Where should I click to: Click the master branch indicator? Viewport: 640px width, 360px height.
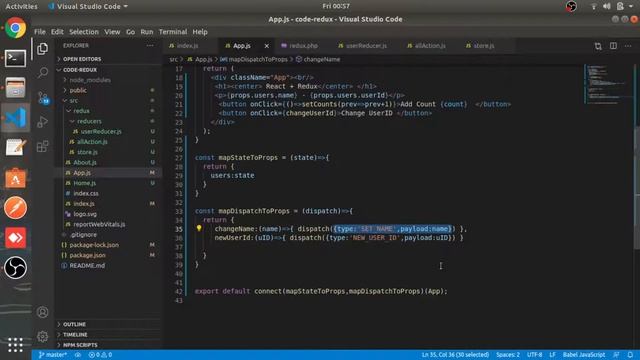point(53,355)
